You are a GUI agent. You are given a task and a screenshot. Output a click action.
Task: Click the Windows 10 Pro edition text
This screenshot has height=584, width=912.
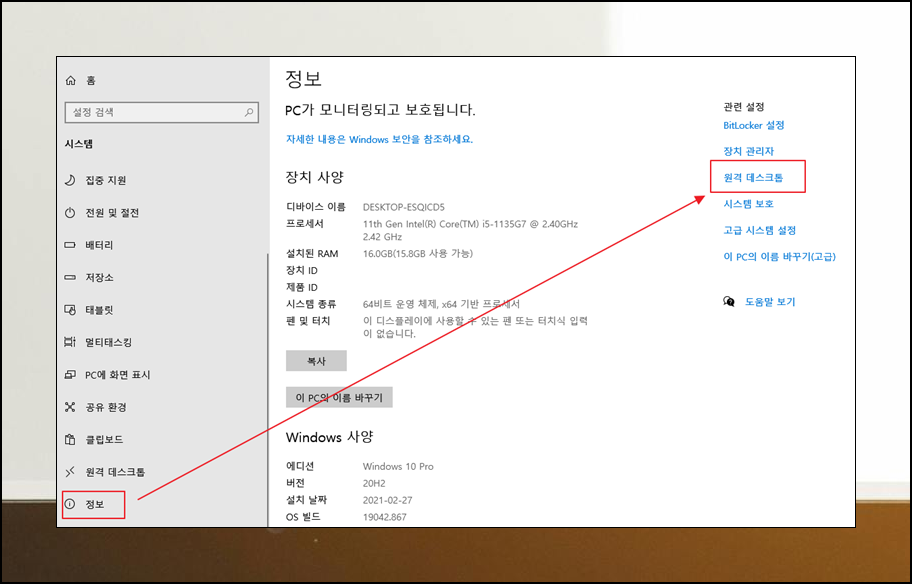[x=398, y=467]
